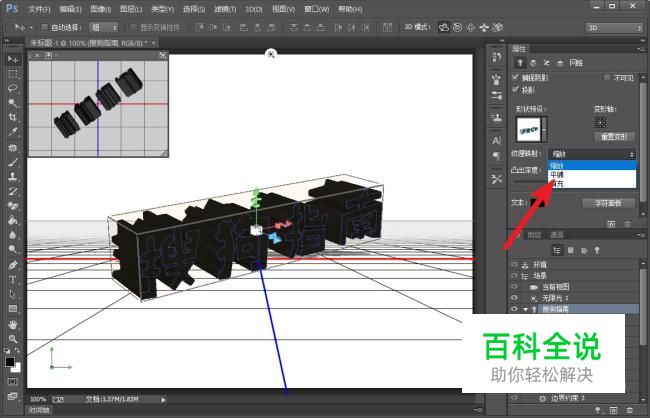This screenshot has height=418, width=650.
Task: Enable the 自动选择 checkbox
Action: pyautogui.click(x=44, y=27)
